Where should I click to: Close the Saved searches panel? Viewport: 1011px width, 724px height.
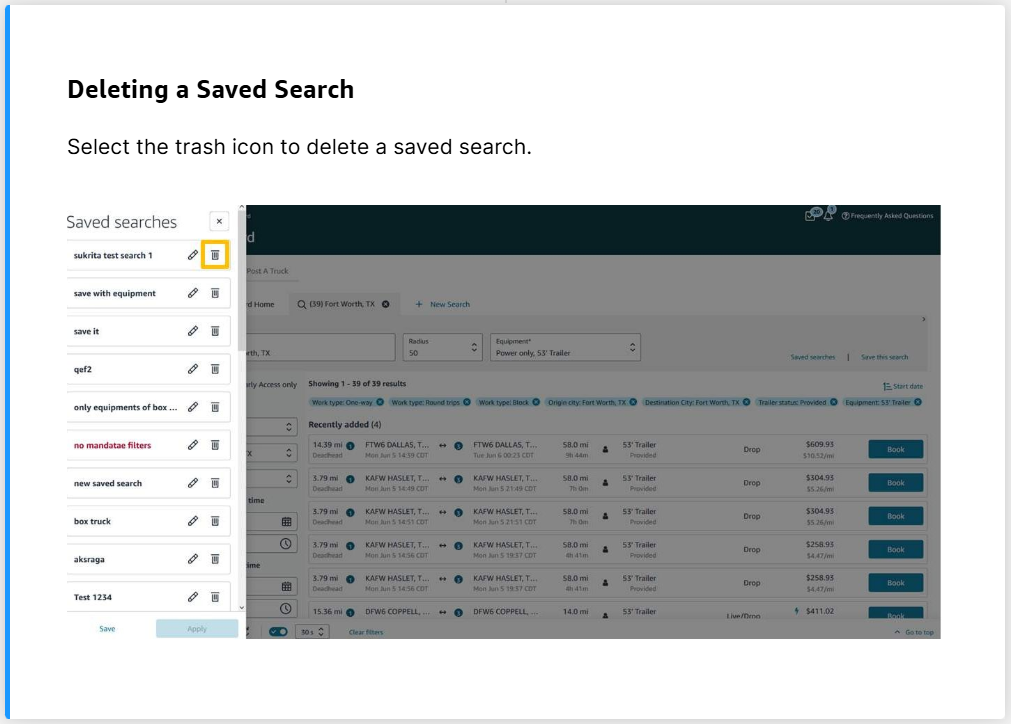point(219,221)
